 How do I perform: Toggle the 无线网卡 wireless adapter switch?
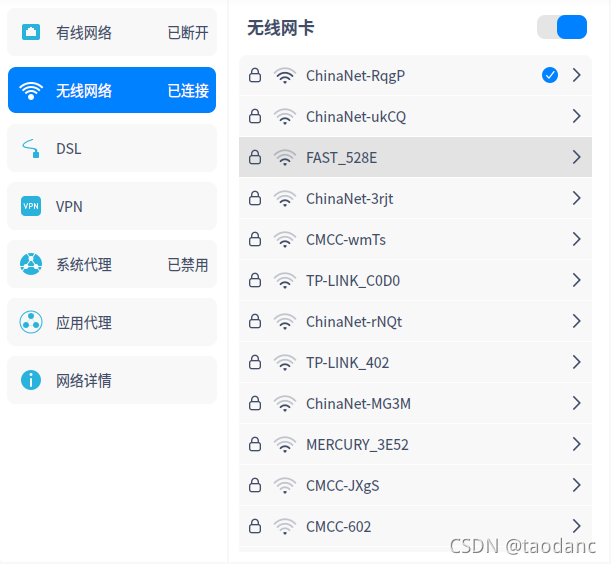click(562, 27)
